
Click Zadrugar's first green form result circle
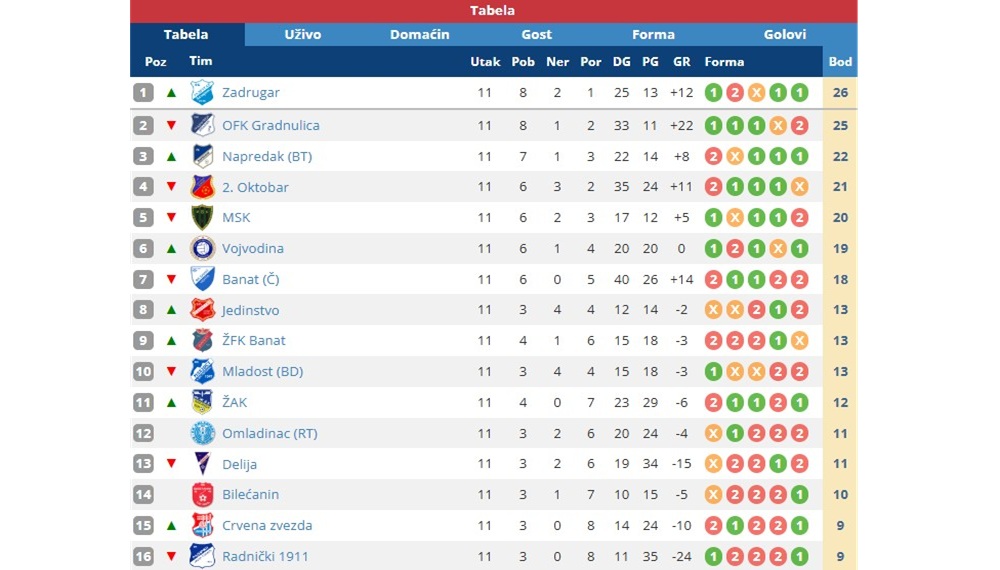tap(713, 92)
